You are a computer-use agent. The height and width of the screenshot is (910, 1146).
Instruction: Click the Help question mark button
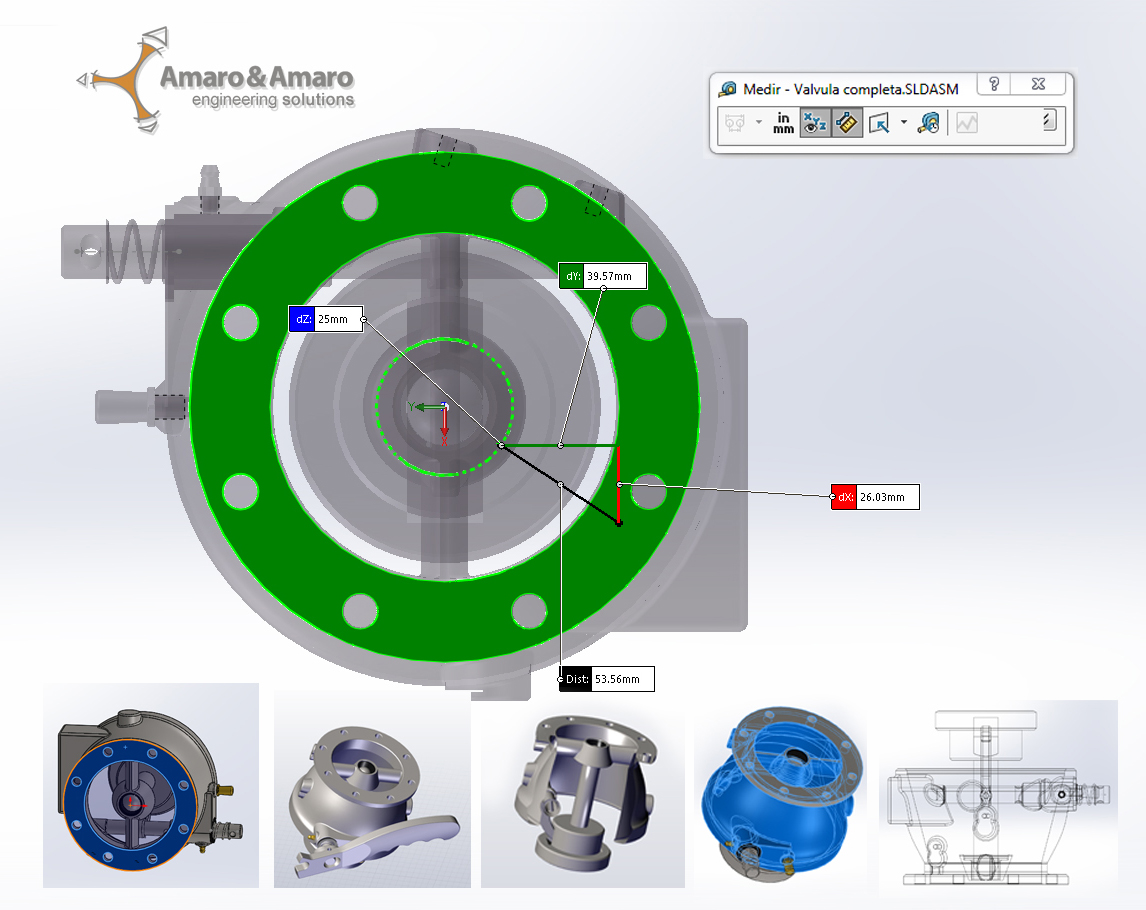(x=994, y=86)
